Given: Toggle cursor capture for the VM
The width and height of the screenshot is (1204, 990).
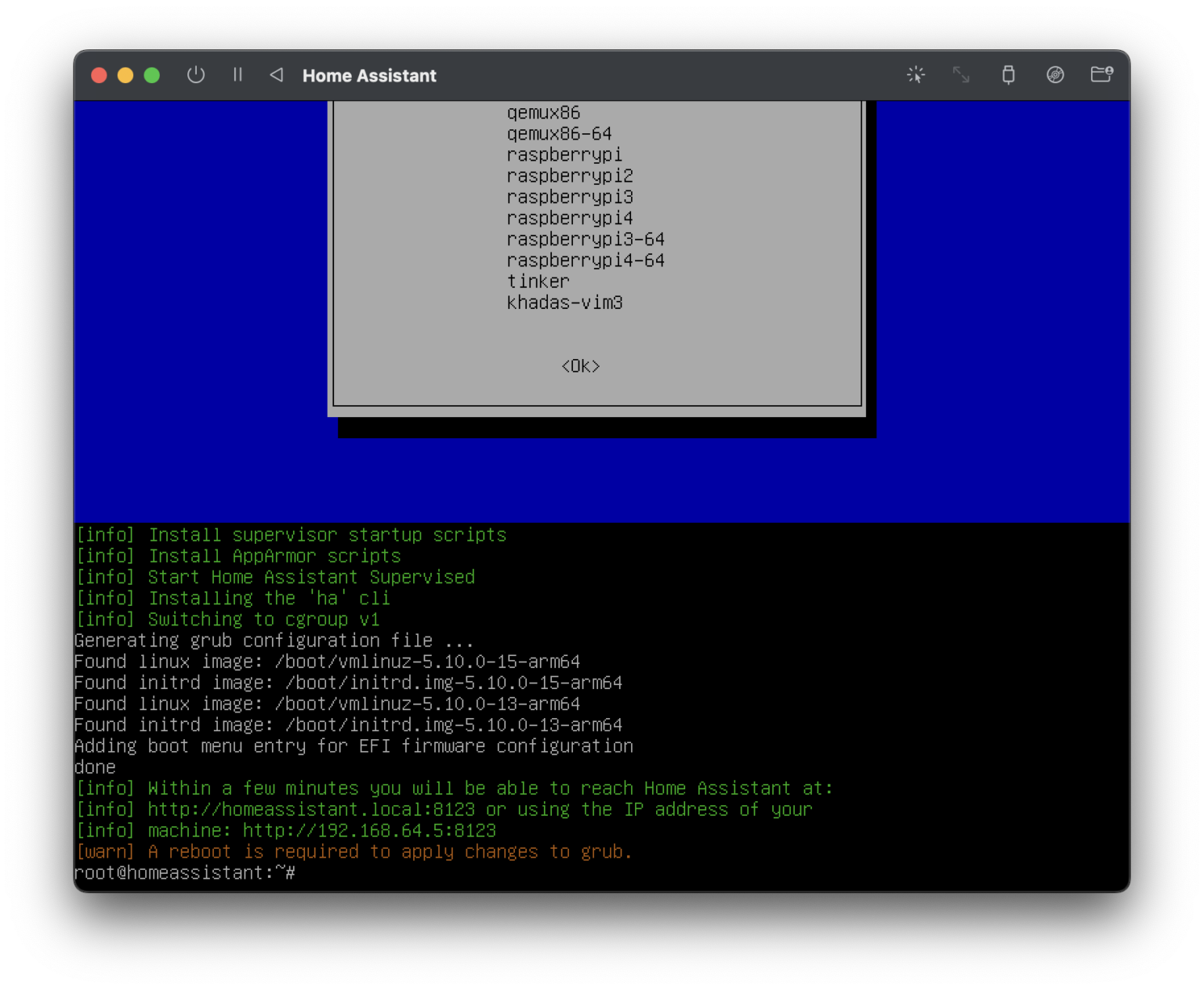Looking at the screenshot, I should pos(915,75).
